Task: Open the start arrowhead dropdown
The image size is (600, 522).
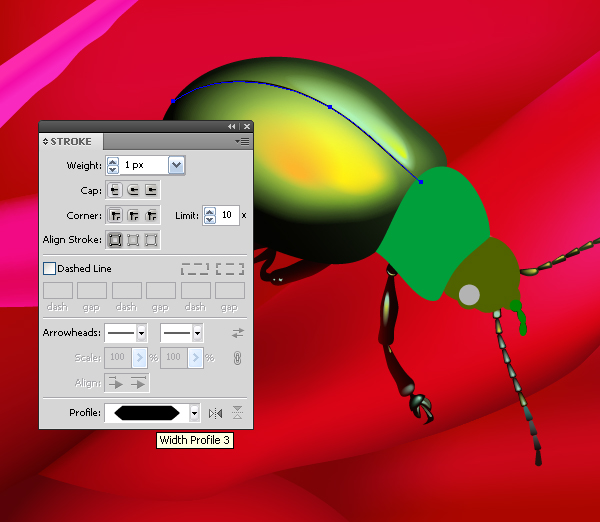Action: pyautogui.click(x=141, y=333)
